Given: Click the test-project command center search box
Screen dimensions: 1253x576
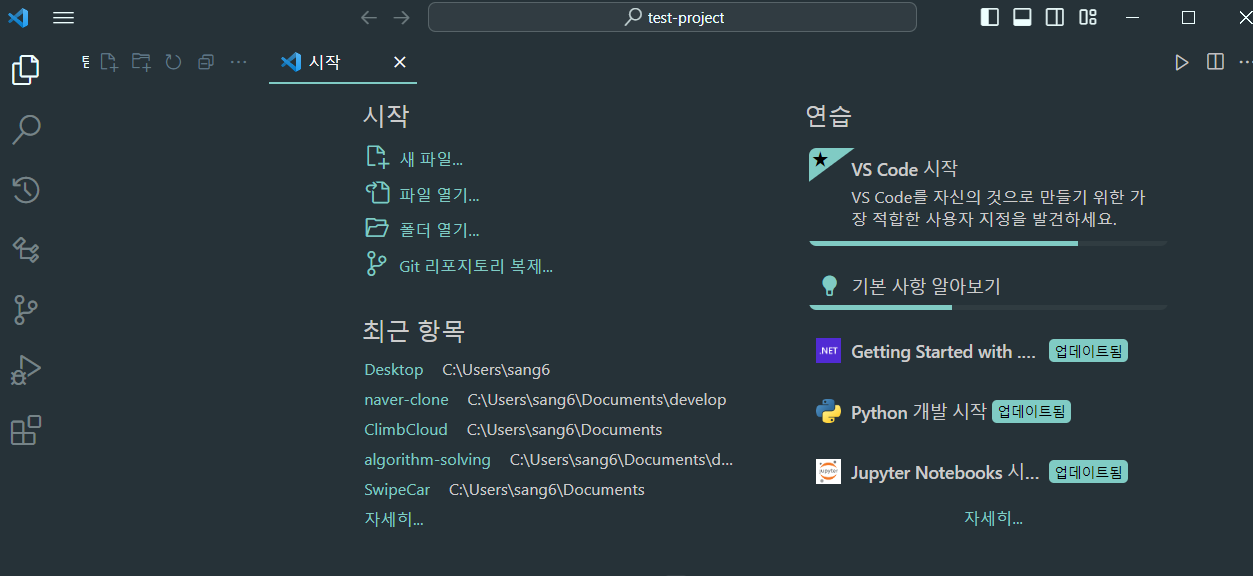Looking at the screenshot, I should (x=672, y=17).
